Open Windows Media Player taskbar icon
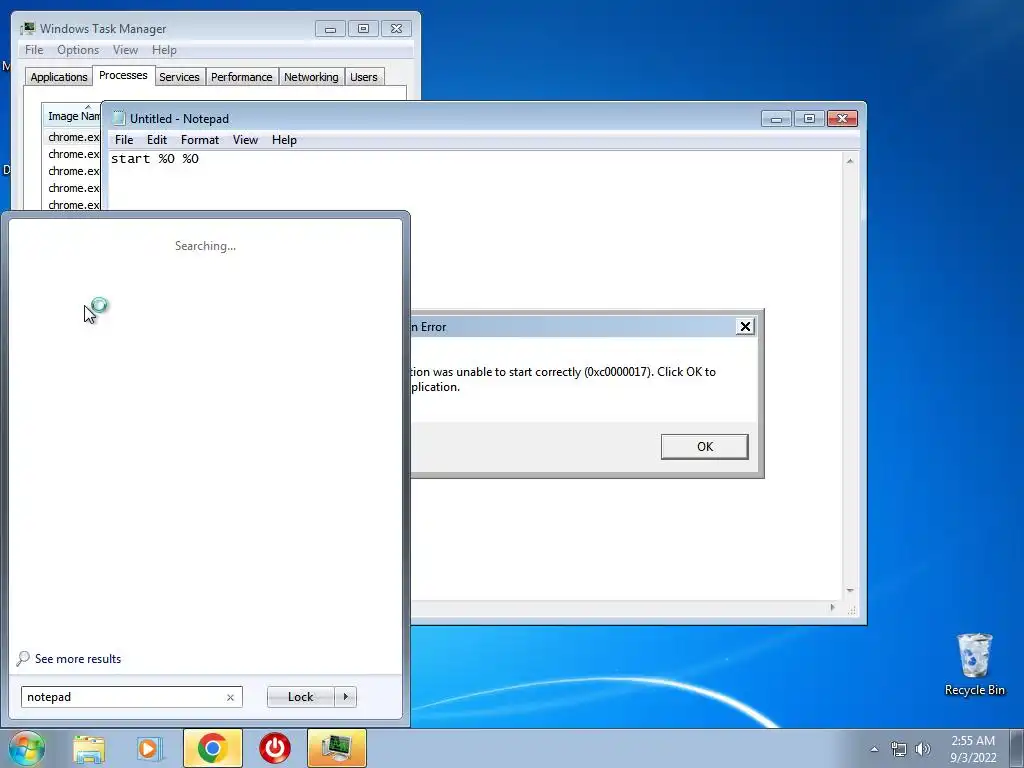The image size is (1024, 768). pos(150,748)
